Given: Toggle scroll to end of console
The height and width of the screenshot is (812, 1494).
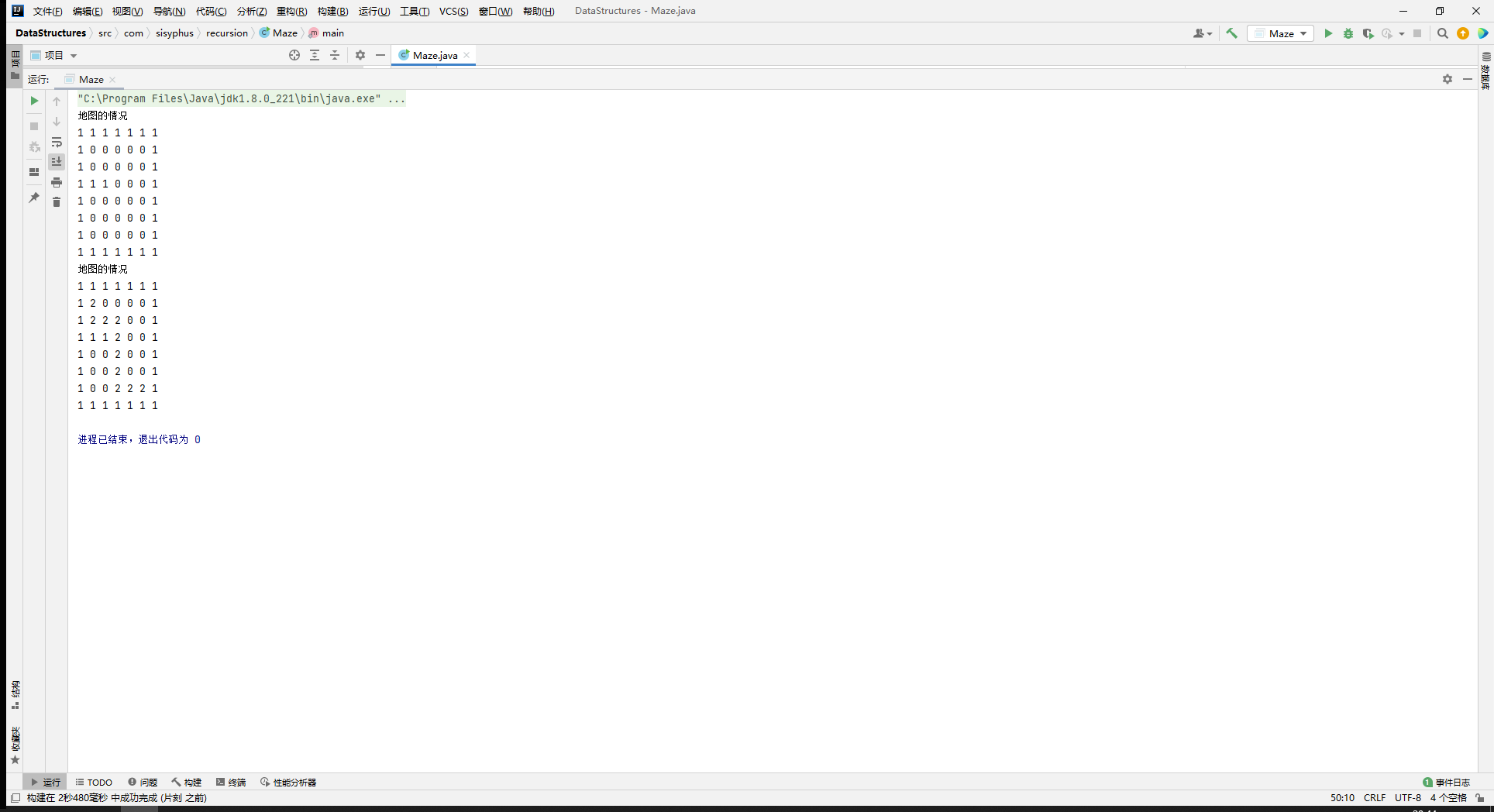Looking at the screenshot, I should point(57,162).
